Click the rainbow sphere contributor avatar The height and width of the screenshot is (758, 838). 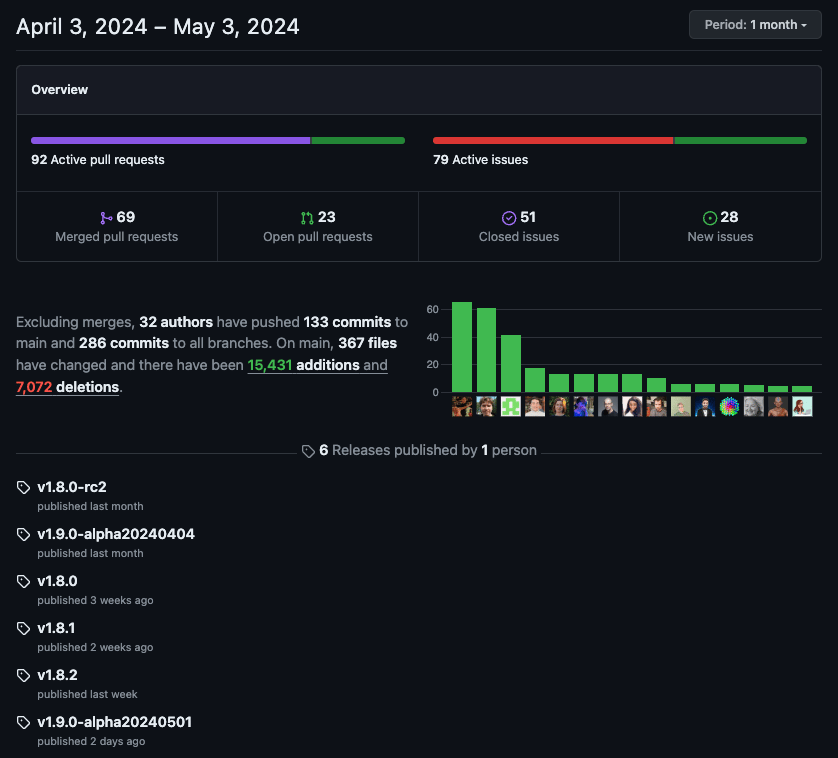(730, 407)
